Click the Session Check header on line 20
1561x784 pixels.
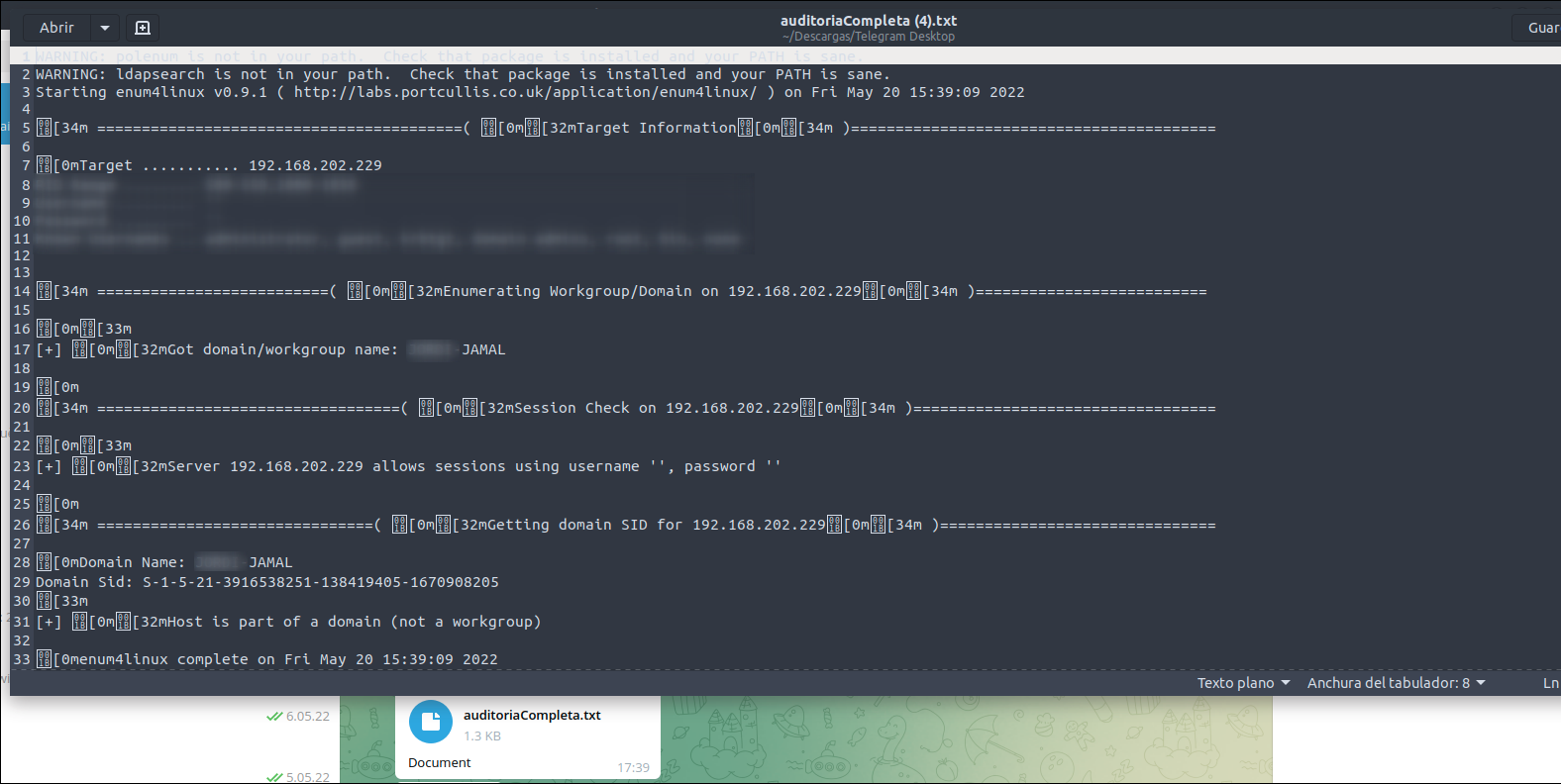[626, 409]
